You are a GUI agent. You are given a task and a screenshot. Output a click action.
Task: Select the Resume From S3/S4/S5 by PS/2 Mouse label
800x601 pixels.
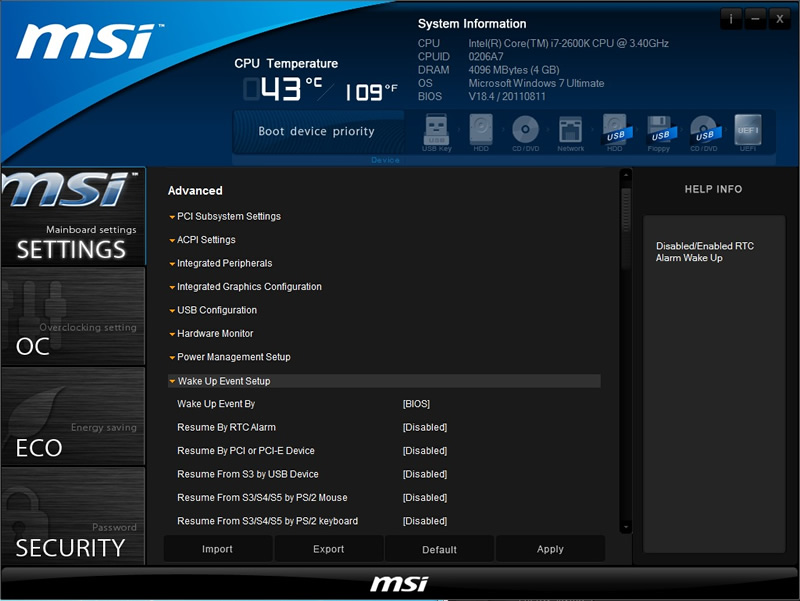tap(262, 498)
